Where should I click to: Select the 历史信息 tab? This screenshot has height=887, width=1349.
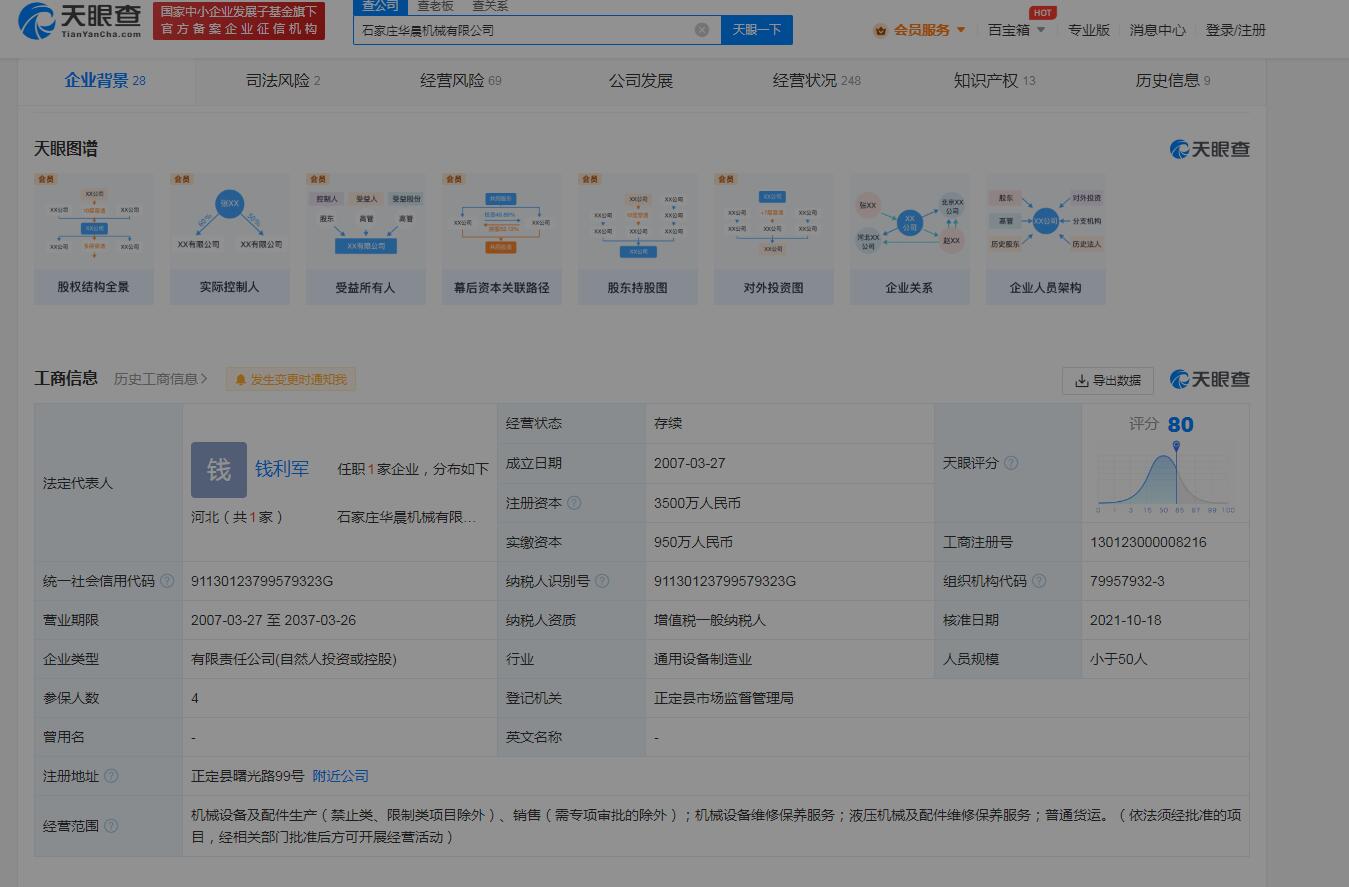point(1172,80)
